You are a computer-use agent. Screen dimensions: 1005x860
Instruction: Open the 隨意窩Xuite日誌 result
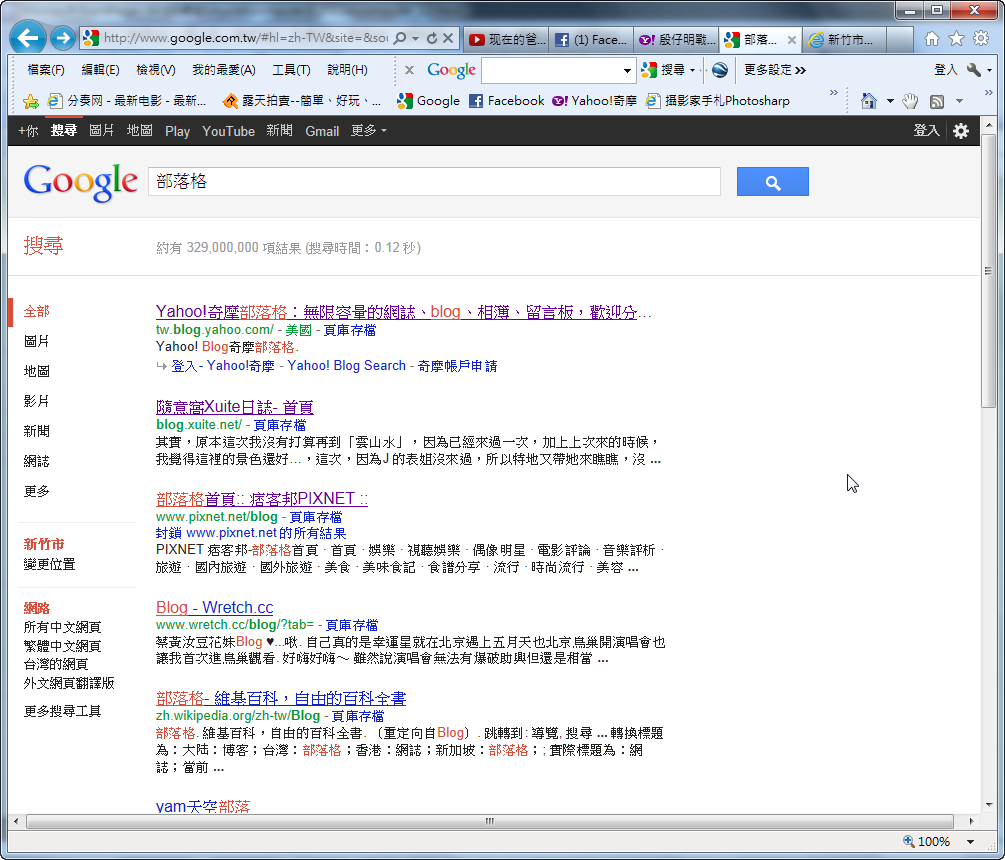point(235,407)
